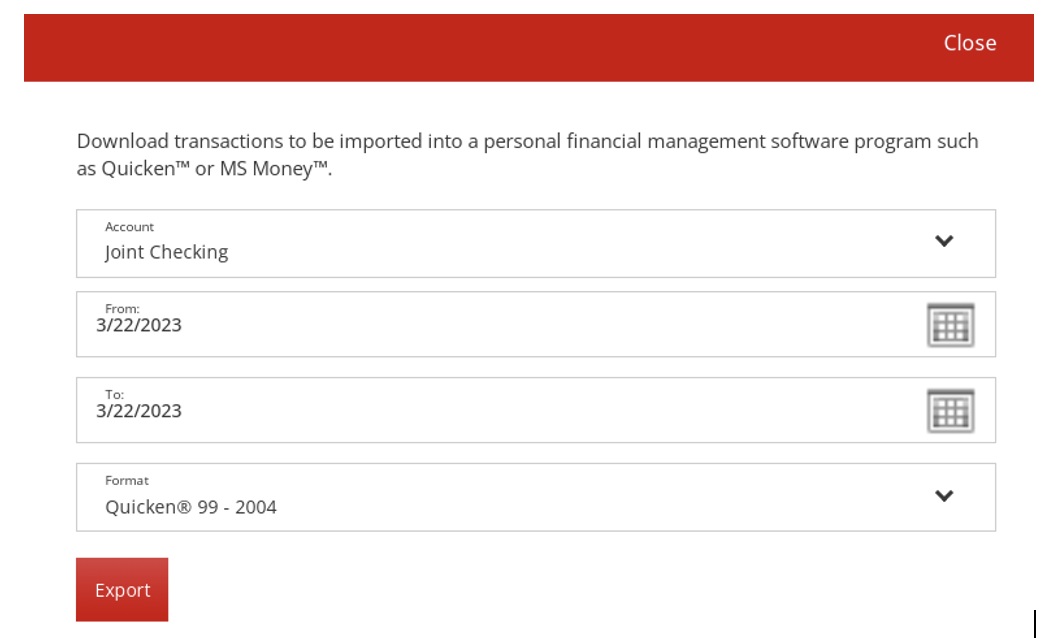Image resolution: width=1064 pixels, height=638 pixels.
Task: Click the small "Format" field label
Action: [127, 481]
